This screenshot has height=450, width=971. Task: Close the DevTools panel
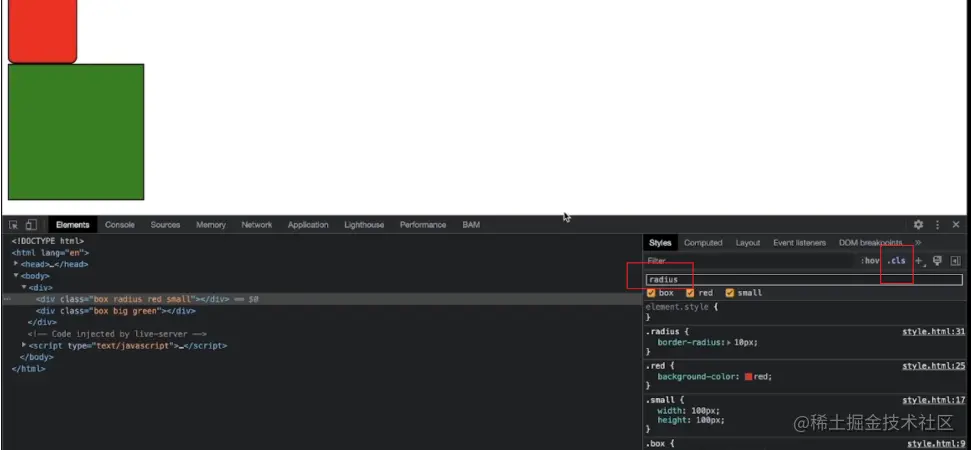(x=956, y=225)
